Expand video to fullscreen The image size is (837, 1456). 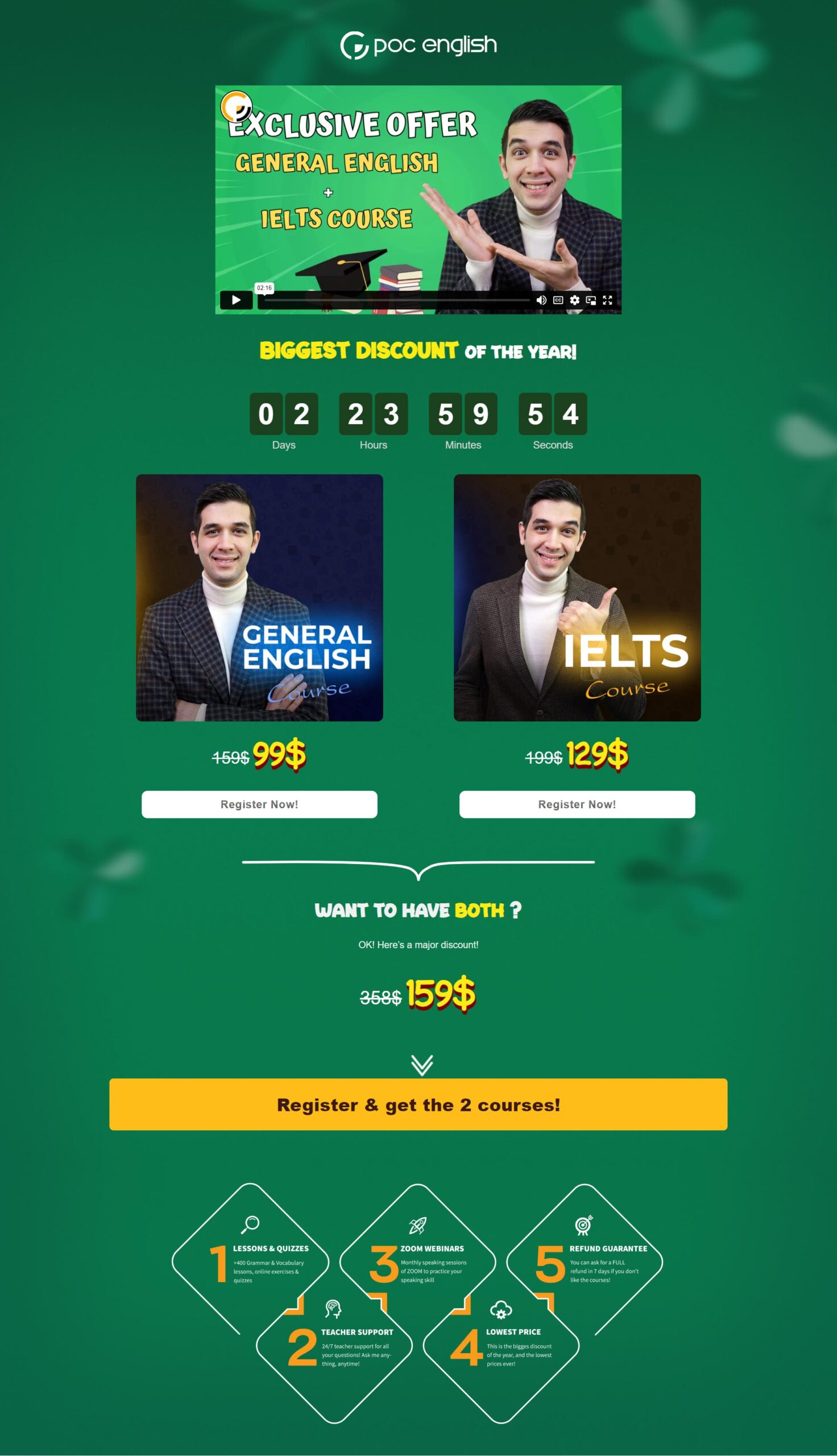click(607, 300)
